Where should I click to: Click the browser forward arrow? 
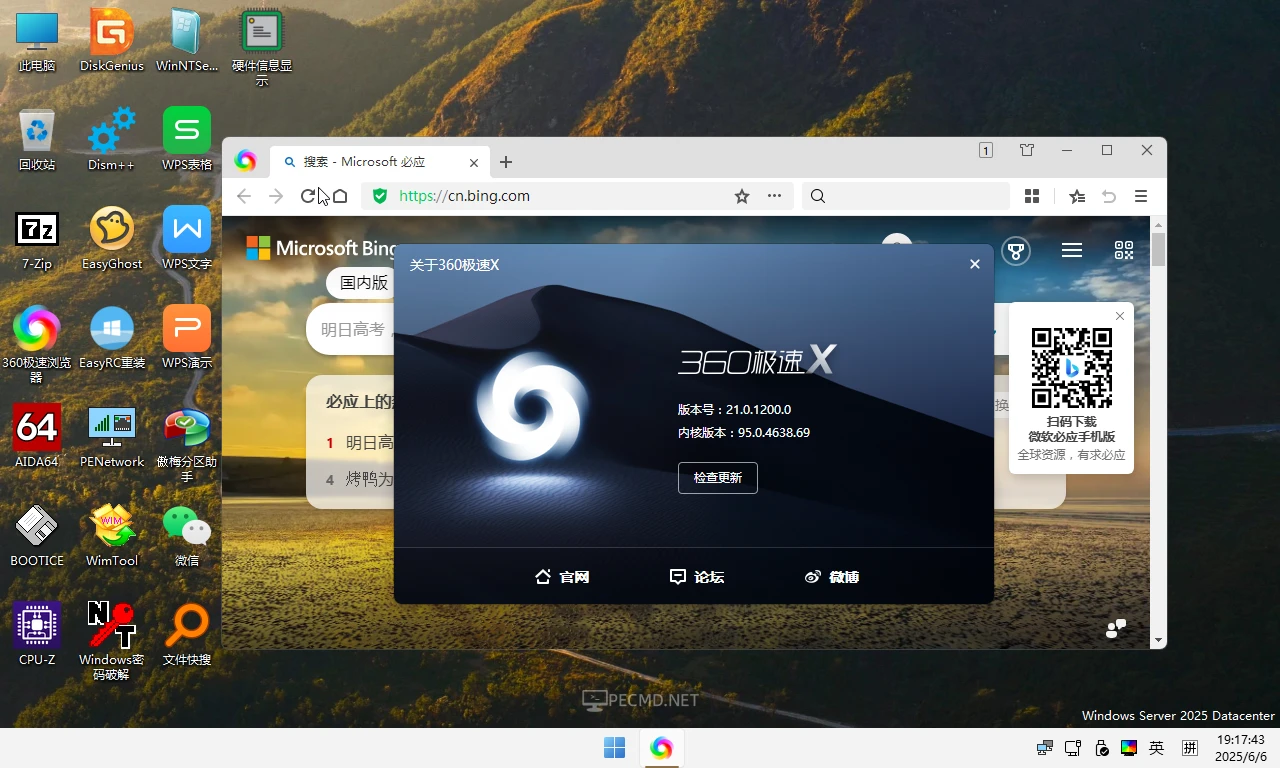point(276,196)
